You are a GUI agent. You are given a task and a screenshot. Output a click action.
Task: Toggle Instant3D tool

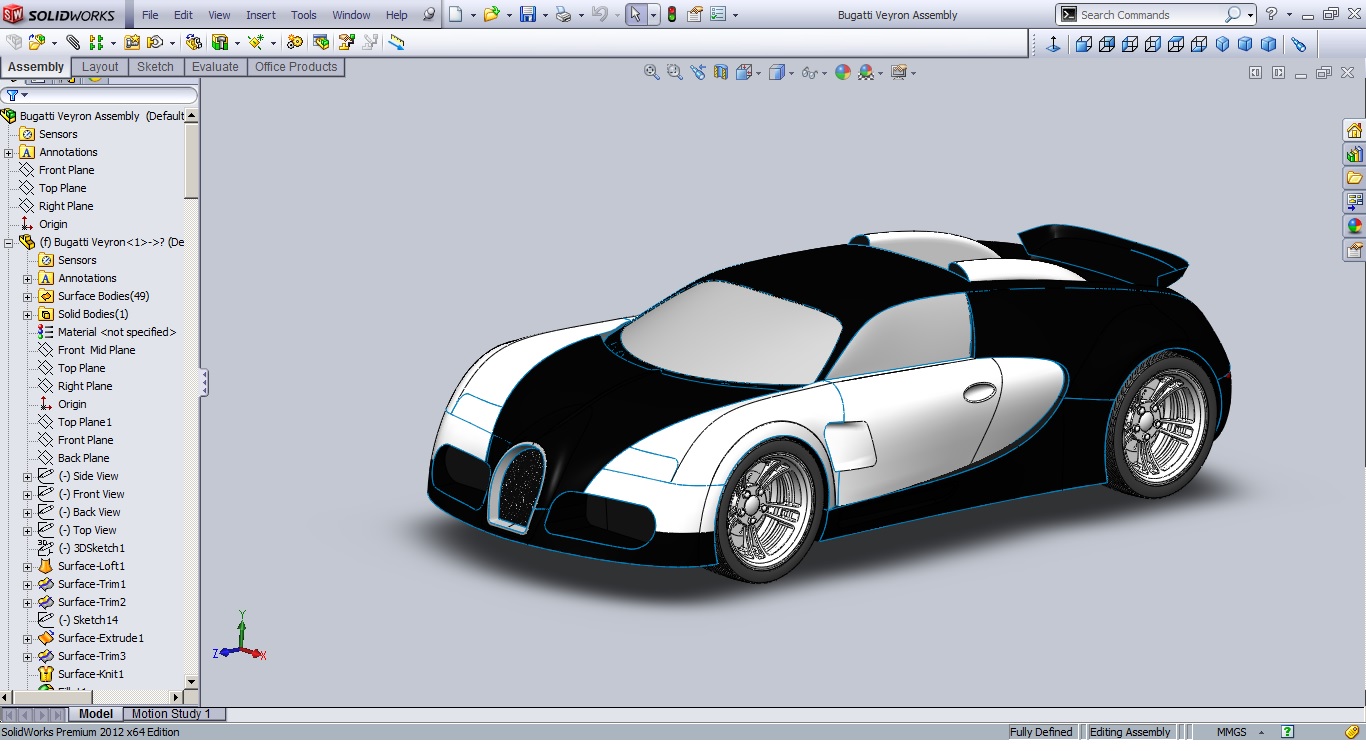click(397, 43)
